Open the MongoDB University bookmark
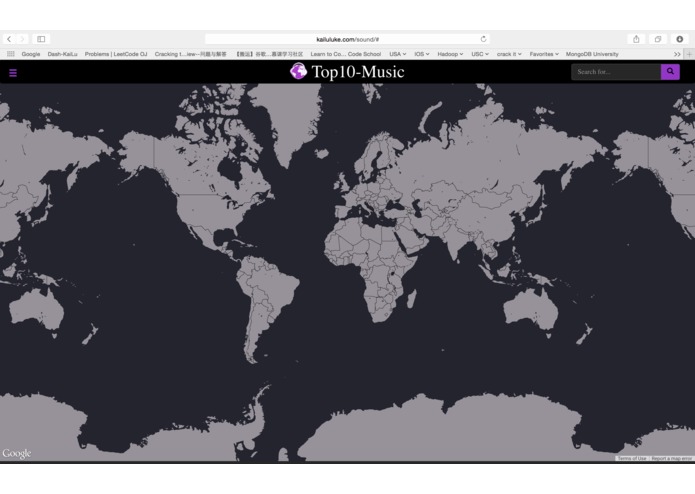Viewport: 695px width, 494px height. point(592,54)
